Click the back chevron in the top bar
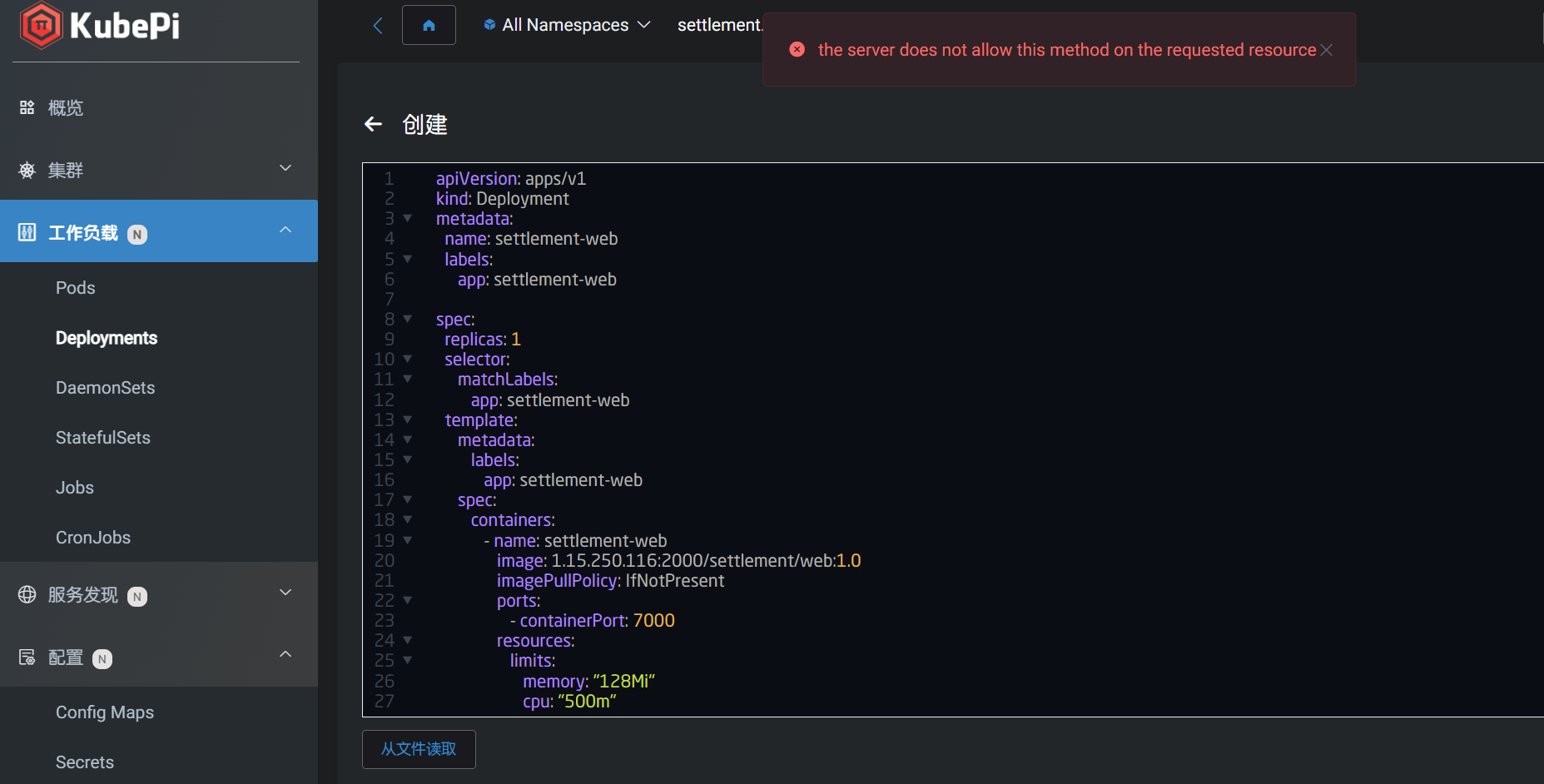 (x=377, y=25)
